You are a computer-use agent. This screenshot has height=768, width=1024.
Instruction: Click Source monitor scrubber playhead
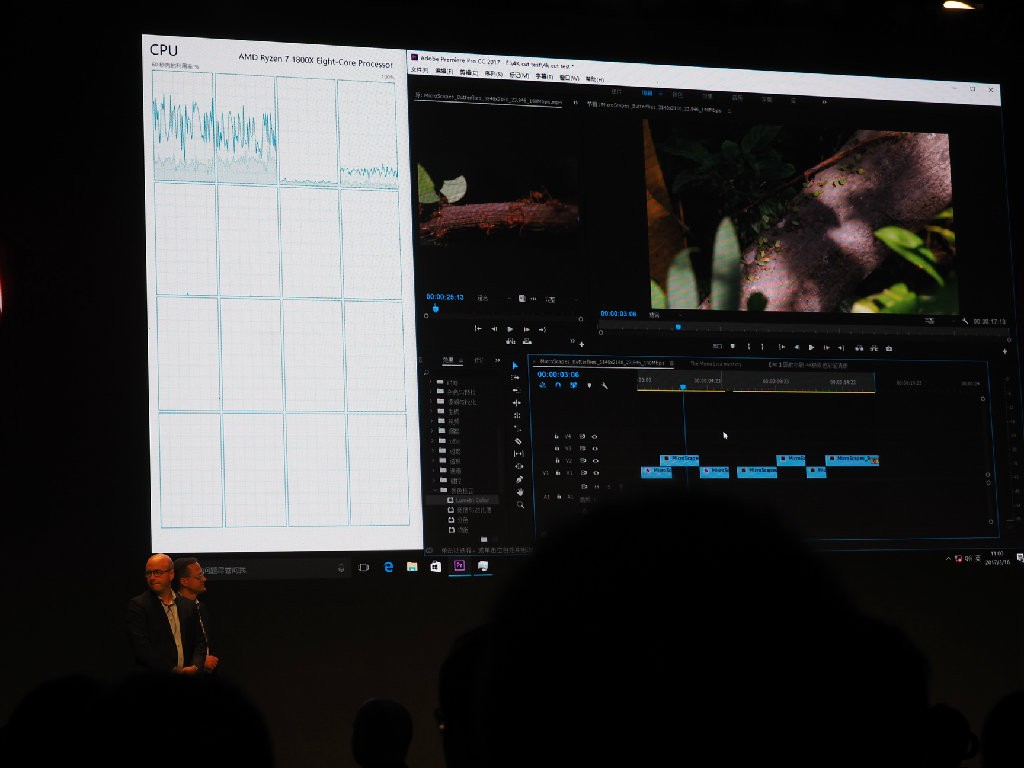[436, 308]
